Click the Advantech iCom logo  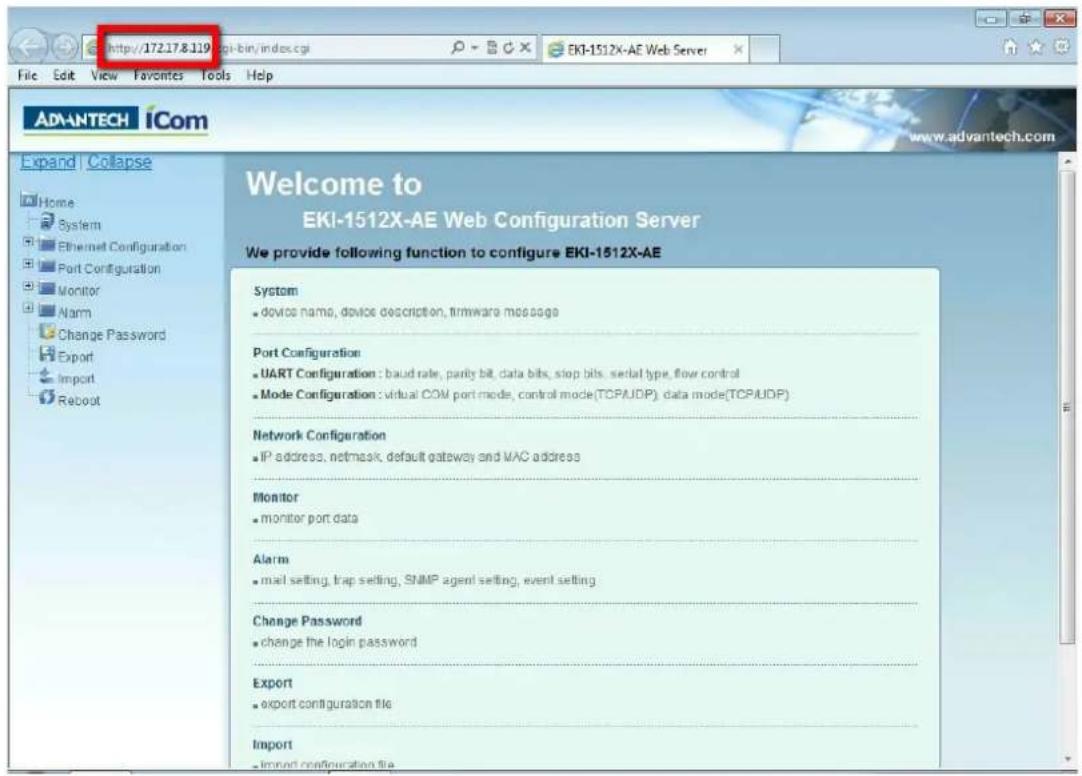point(115,120)
